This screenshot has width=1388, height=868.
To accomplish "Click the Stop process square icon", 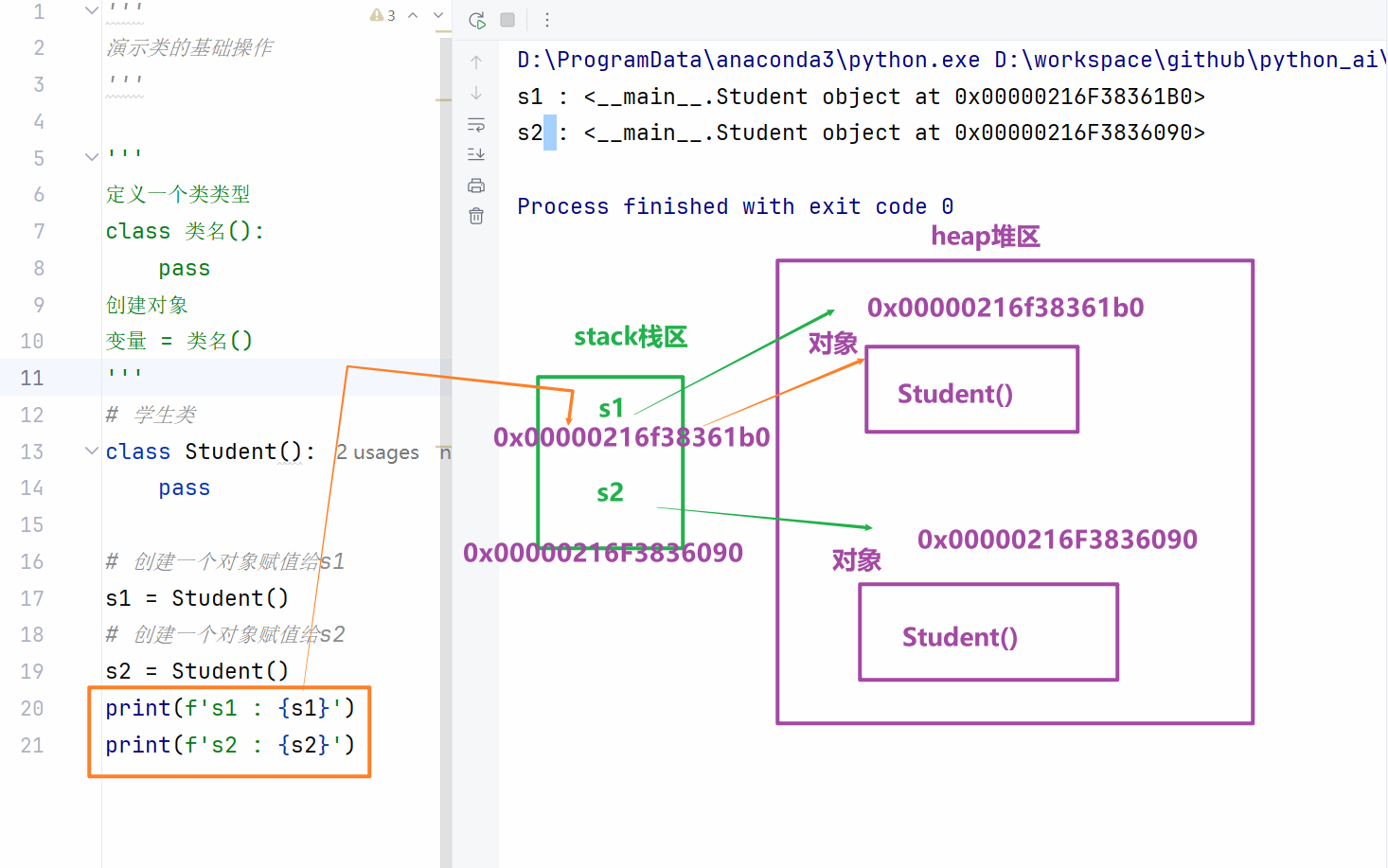I will click(x=507, y=20).
